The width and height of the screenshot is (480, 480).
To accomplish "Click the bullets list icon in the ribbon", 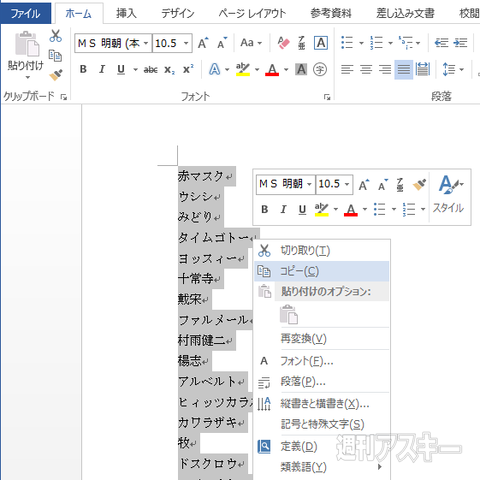I will (347, 43).
